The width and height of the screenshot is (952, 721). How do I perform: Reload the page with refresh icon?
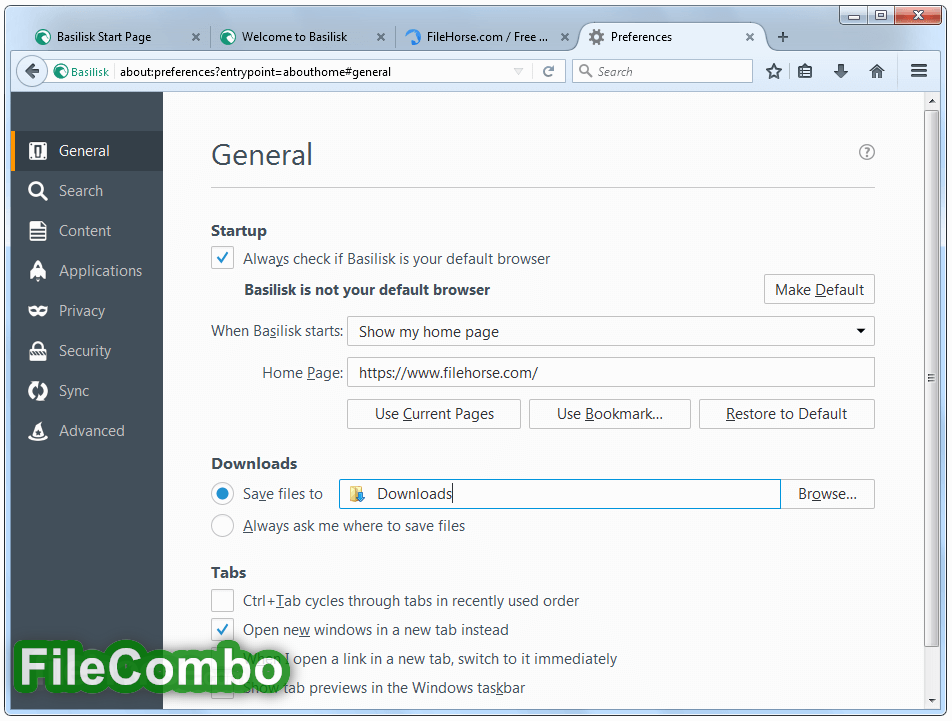548,72
